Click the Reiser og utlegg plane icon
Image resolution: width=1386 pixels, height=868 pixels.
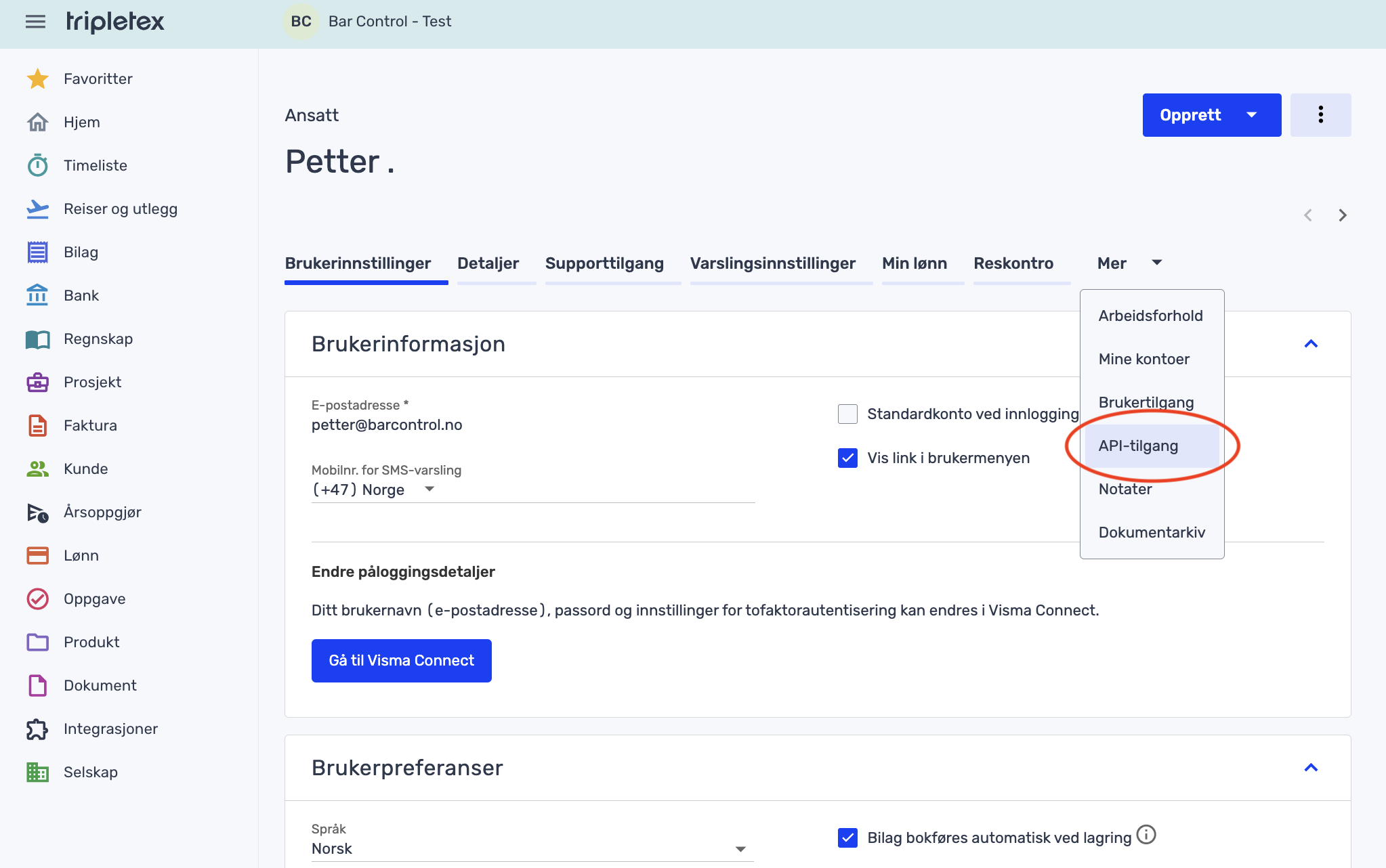pos(38,209)
